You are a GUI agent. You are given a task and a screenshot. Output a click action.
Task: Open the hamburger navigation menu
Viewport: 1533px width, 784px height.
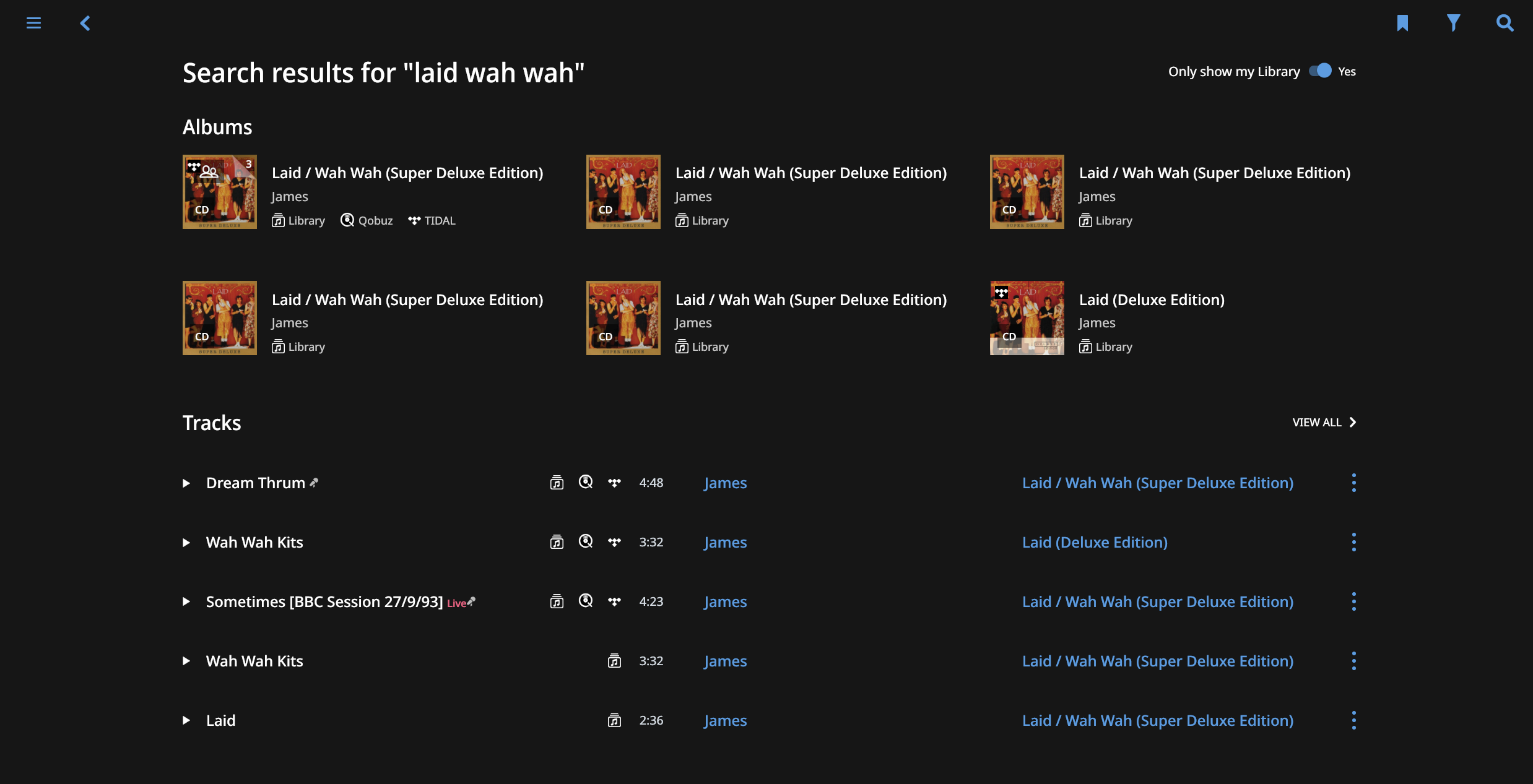pos(33,23)
